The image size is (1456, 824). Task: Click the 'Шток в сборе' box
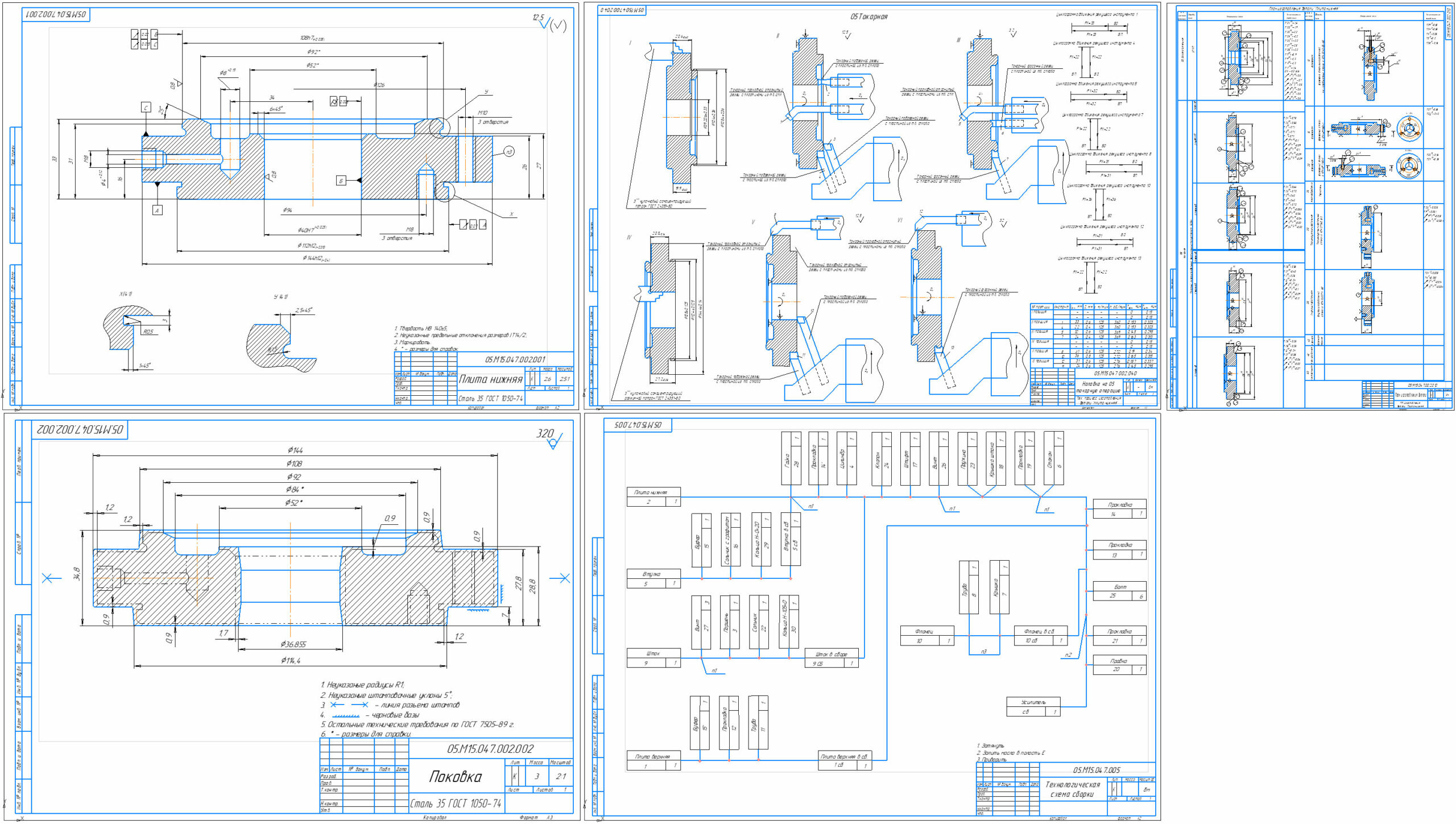click(832, 659)
